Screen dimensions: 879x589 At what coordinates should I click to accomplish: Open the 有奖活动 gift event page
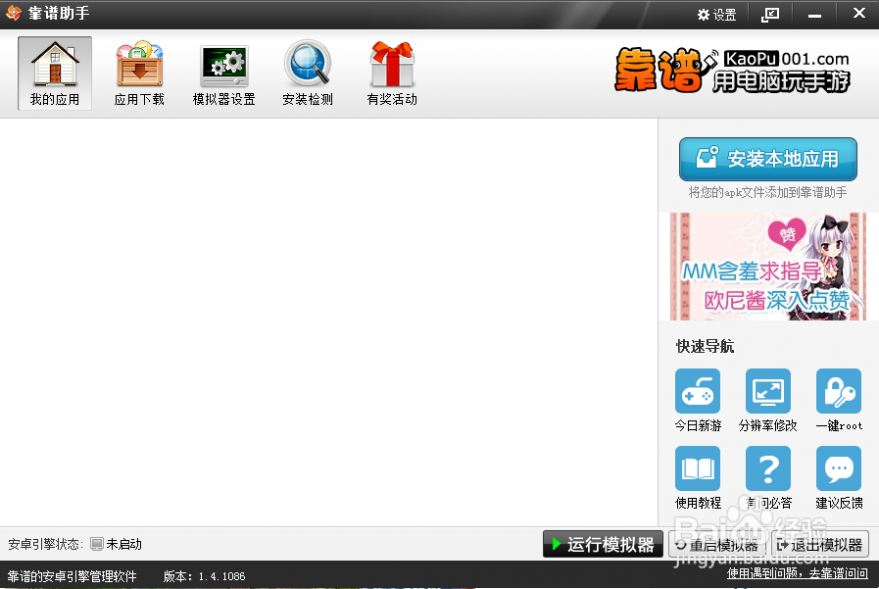(391, 71)
